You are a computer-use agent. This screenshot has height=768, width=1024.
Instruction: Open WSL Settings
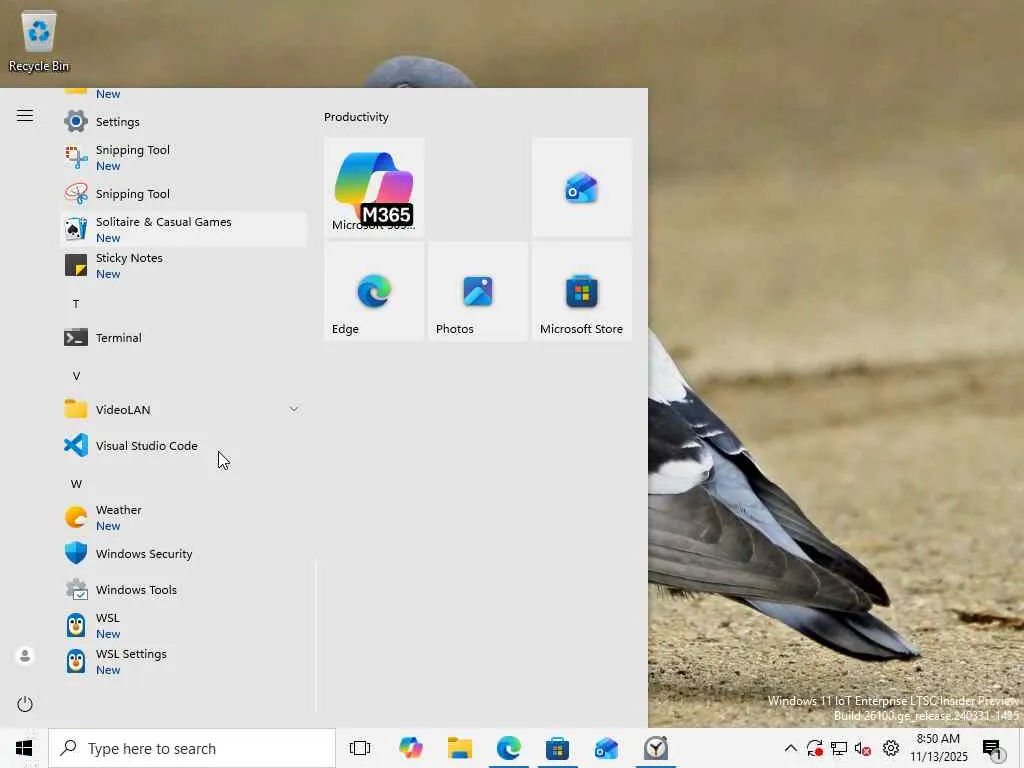184,662
